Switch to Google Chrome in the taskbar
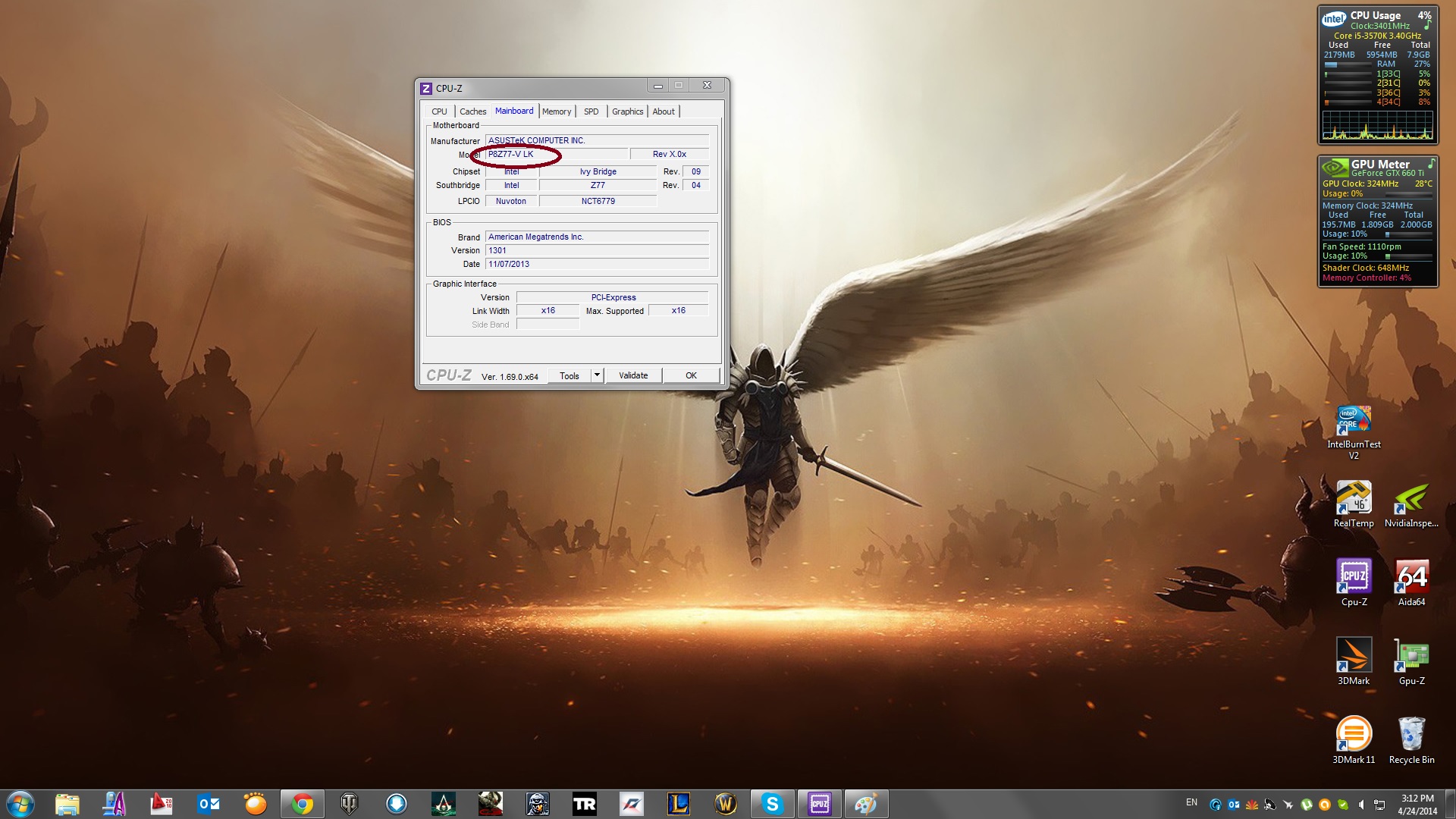The image size is (1456, 819). pos(302,804)
